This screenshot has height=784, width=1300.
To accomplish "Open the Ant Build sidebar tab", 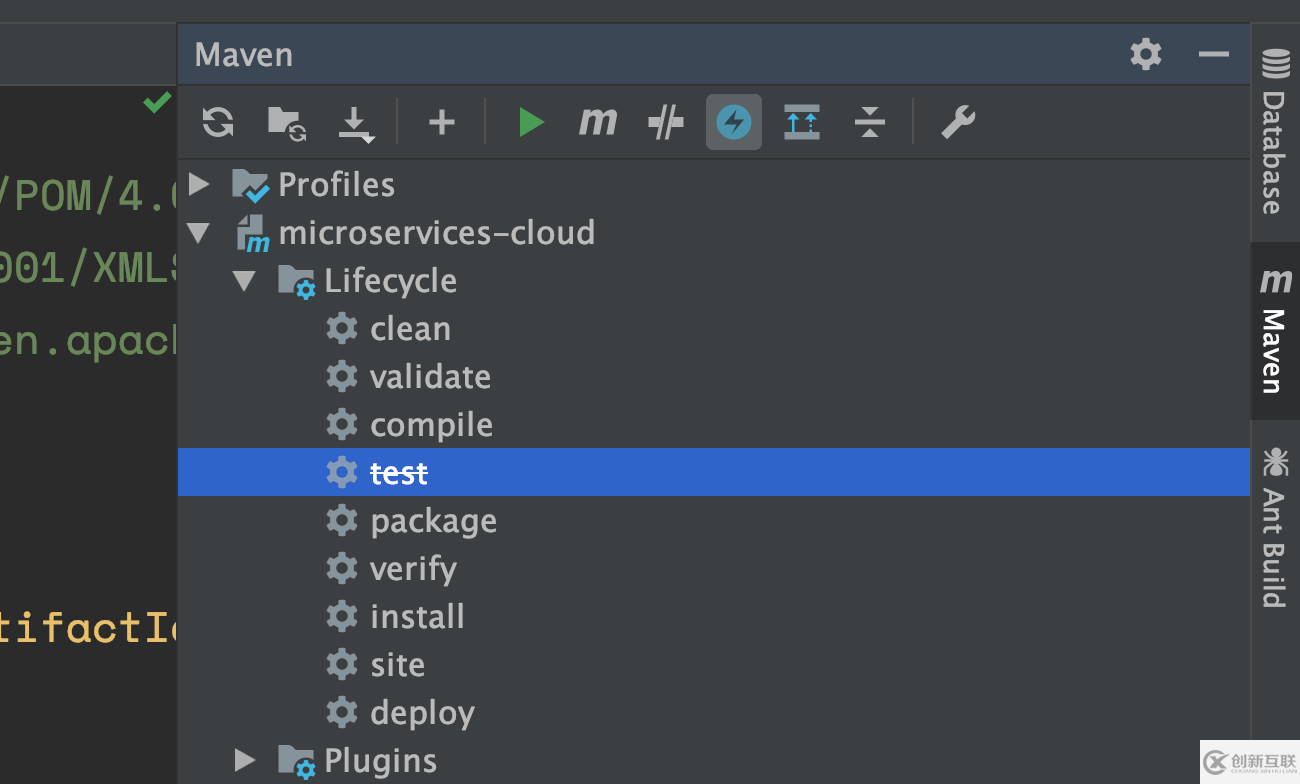I will point(1275,527).
